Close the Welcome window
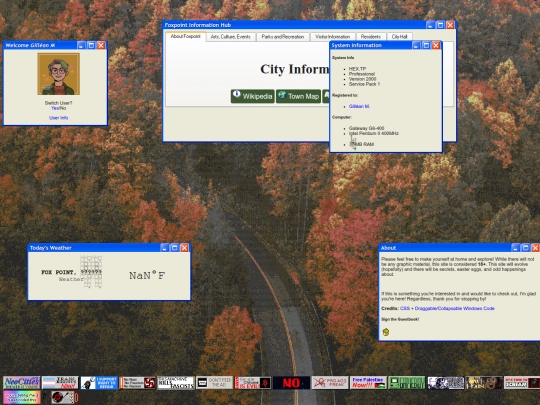Image resolution: width=540 pixels, height=405 pixels. [x=101, y=45]
